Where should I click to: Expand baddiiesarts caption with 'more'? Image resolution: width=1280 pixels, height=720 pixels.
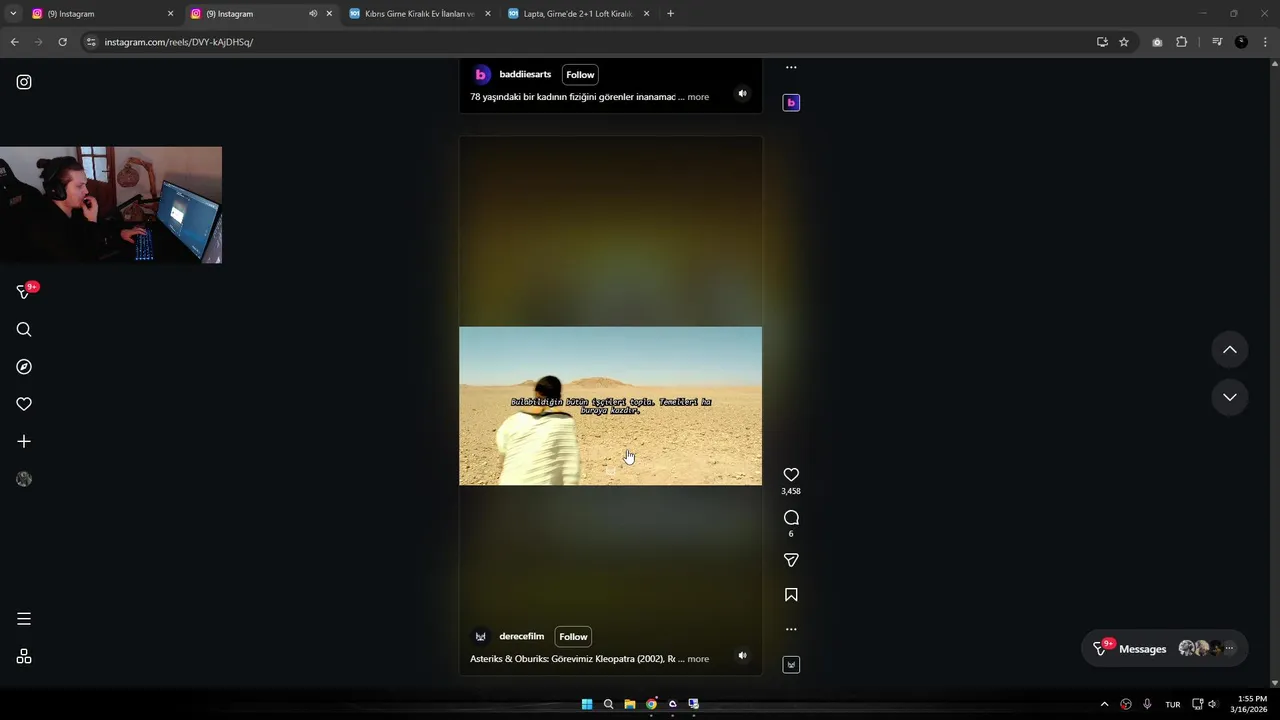[x=698, y=97]
